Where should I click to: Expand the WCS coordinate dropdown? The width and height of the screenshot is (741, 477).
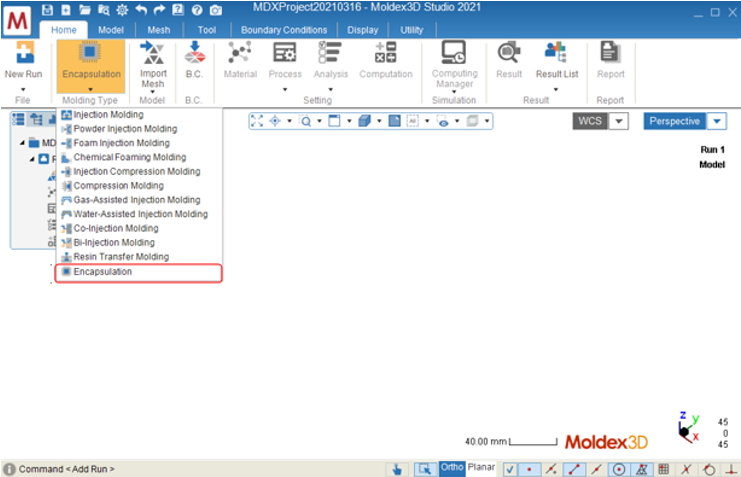pos(619,121)
